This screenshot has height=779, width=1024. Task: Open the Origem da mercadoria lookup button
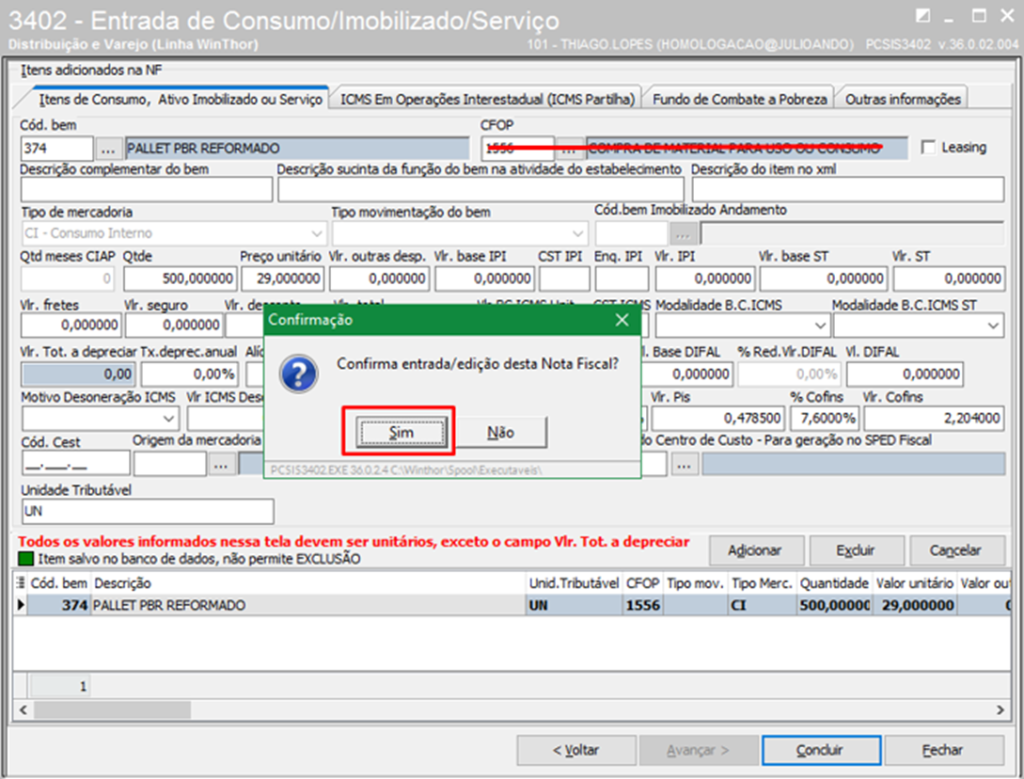click(222, 463)
